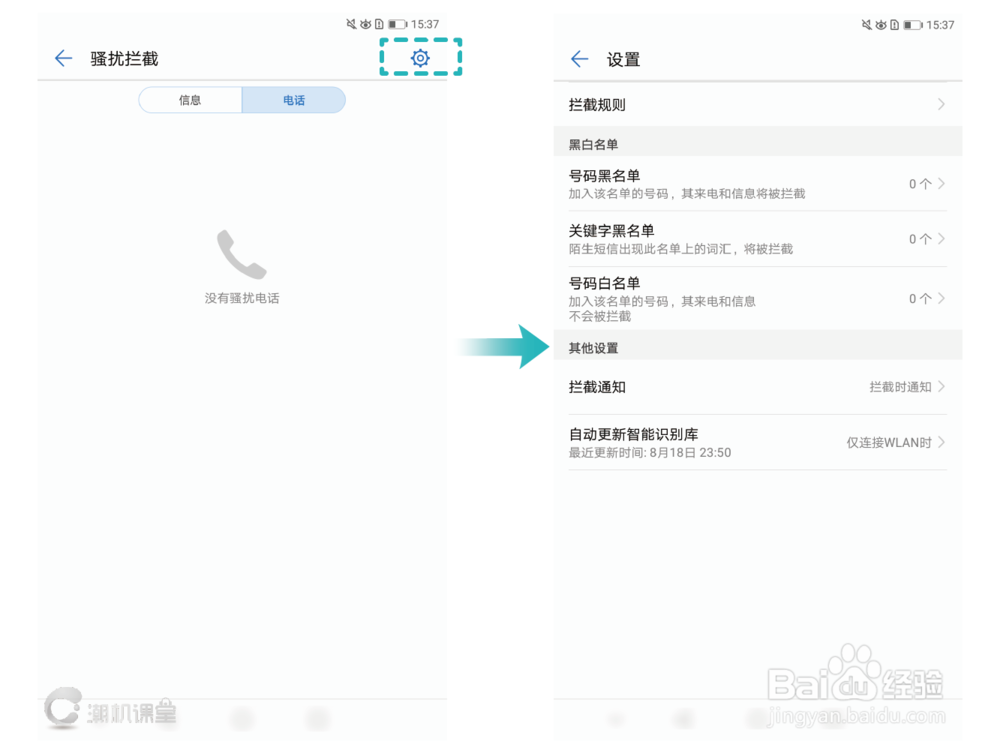Open 自动更新智能识别库 option
The image size is (1000, 750).
[x=757, y=443]
